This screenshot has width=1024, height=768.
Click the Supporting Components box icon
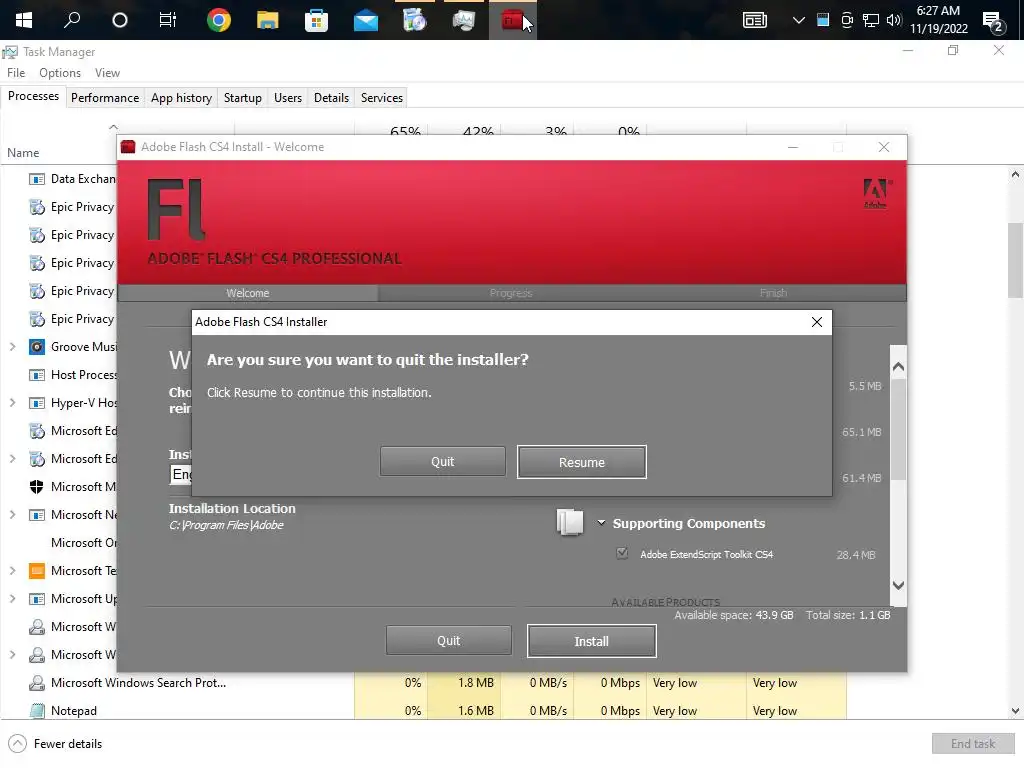tap(569, 522)
